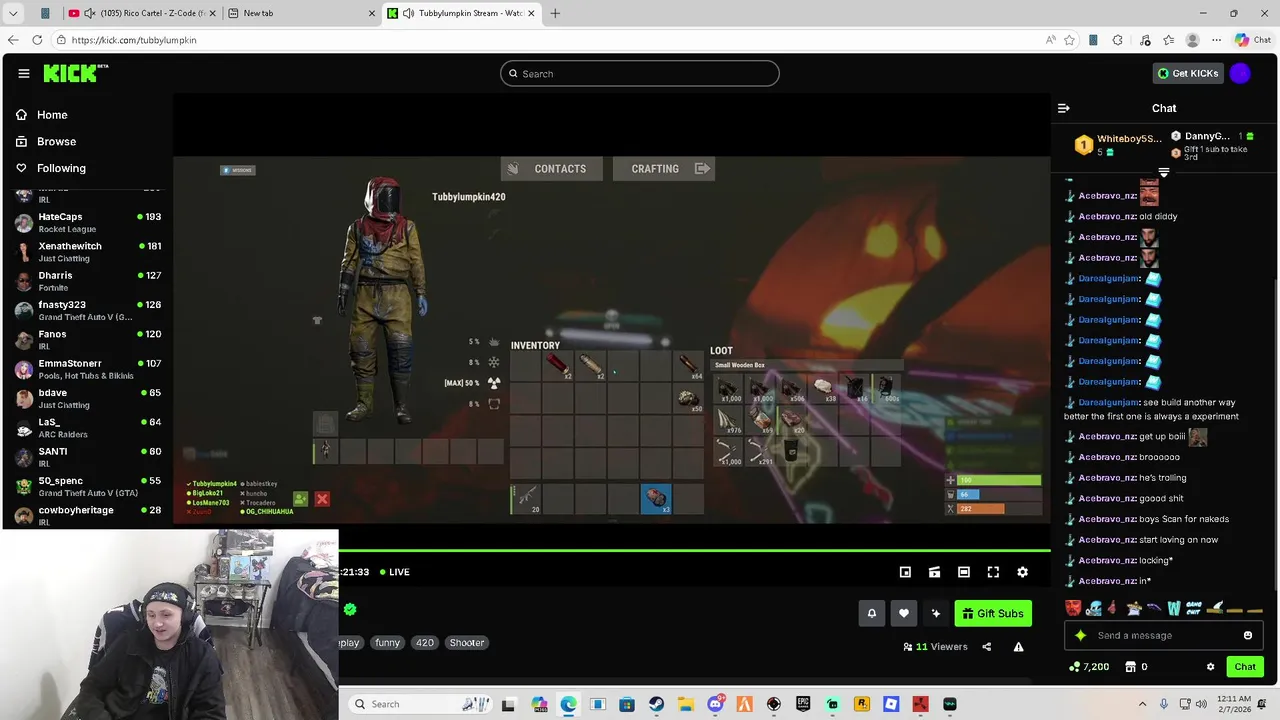
Task: Click WhiteboyS top gifter entry
Action: coord(1118,145)
